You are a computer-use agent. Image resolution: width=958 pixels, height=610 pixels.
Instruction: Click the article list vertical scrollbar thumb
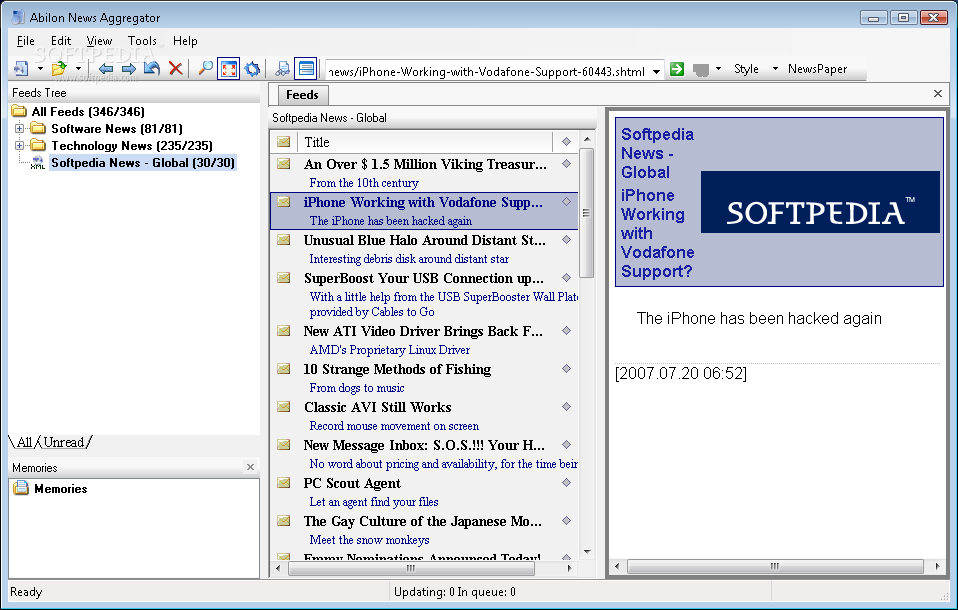click(x=587, y=213)
